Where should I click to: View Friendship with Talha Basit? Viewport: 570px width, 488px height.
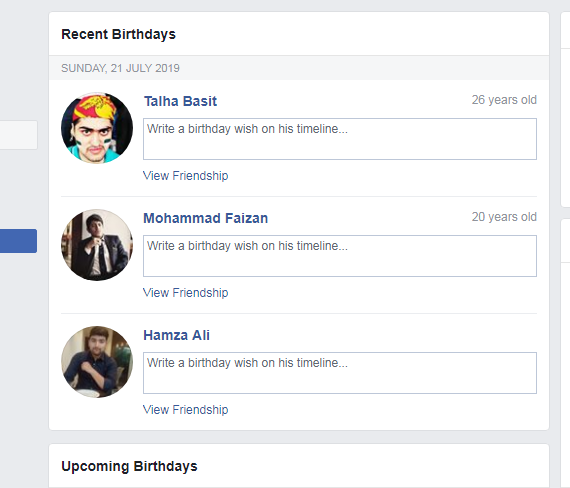coord(185,176)
